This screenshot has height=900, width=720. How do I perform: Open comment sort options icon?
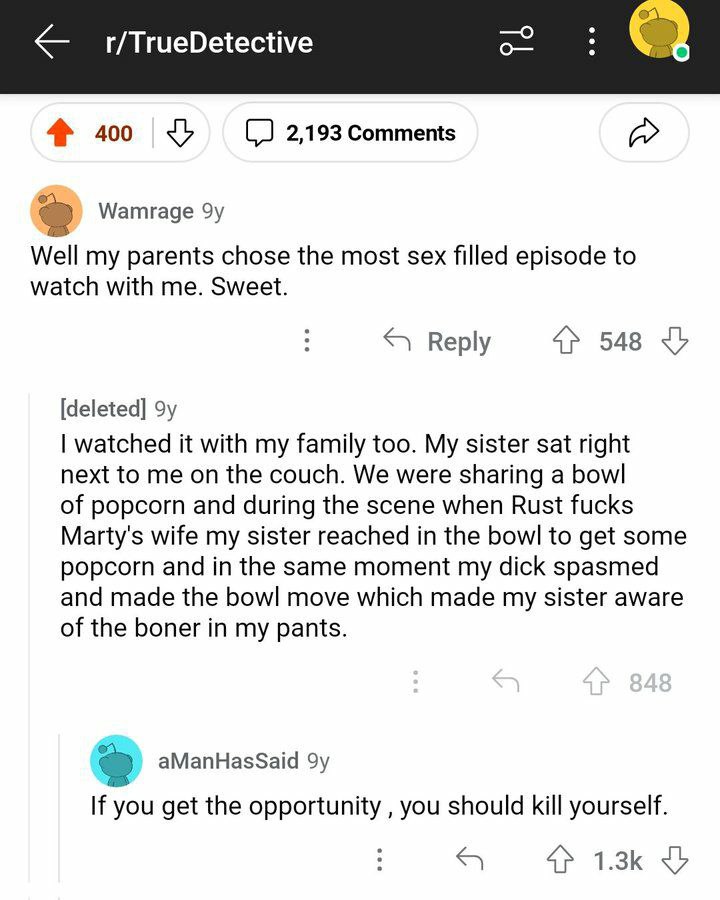pos(517,42)
